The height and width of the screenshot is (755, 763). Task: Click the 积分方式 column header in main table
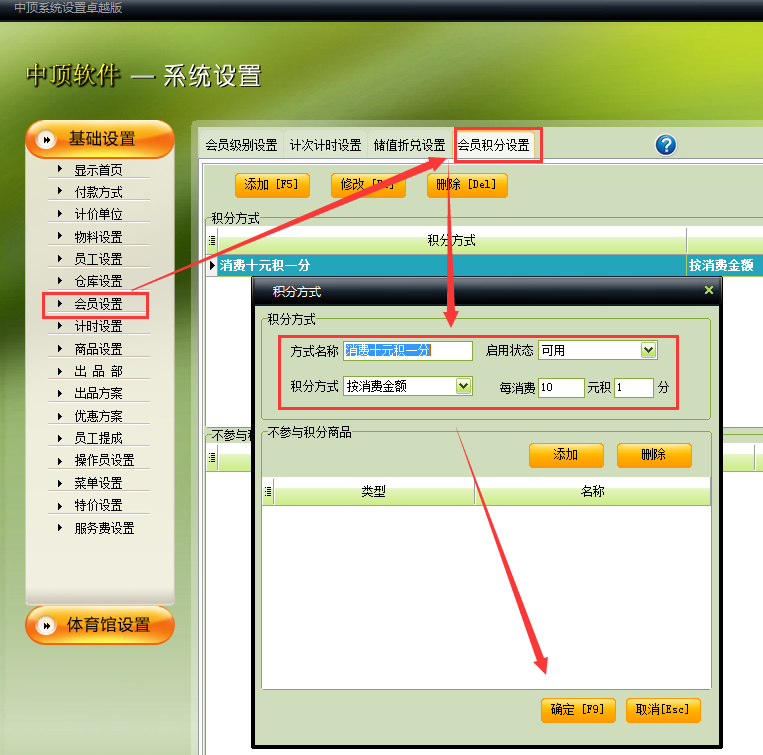pos(452,240)
